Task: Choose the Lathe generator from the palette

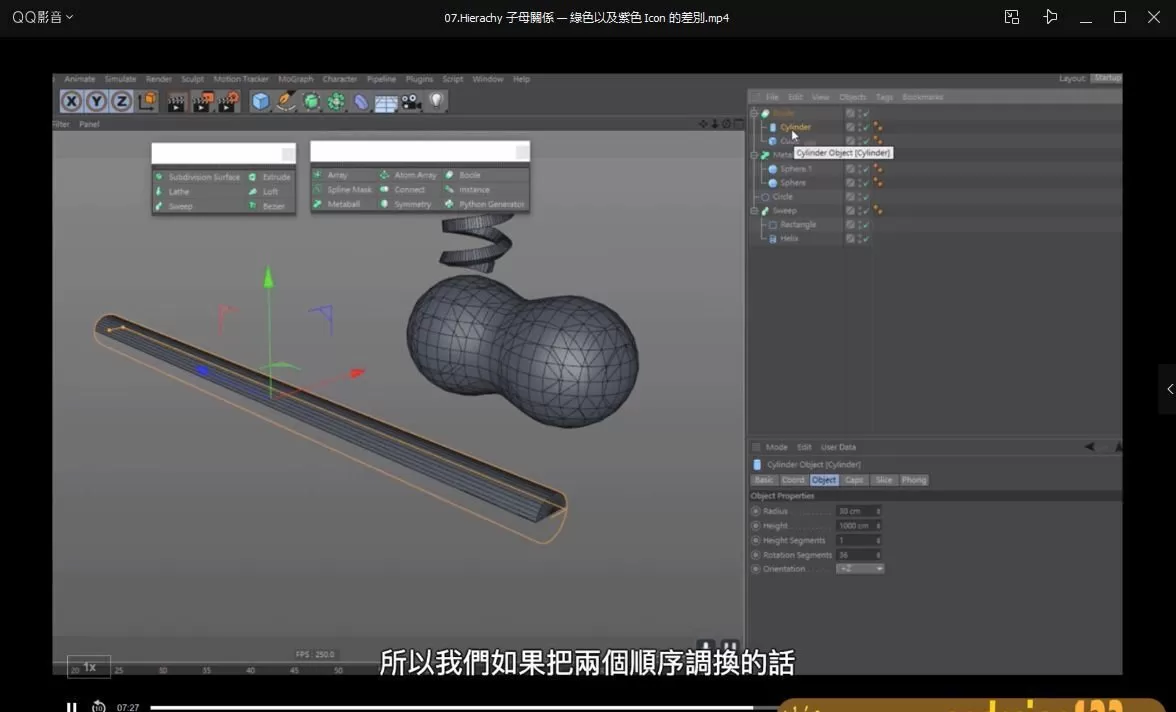Action: tap(161, 191)
